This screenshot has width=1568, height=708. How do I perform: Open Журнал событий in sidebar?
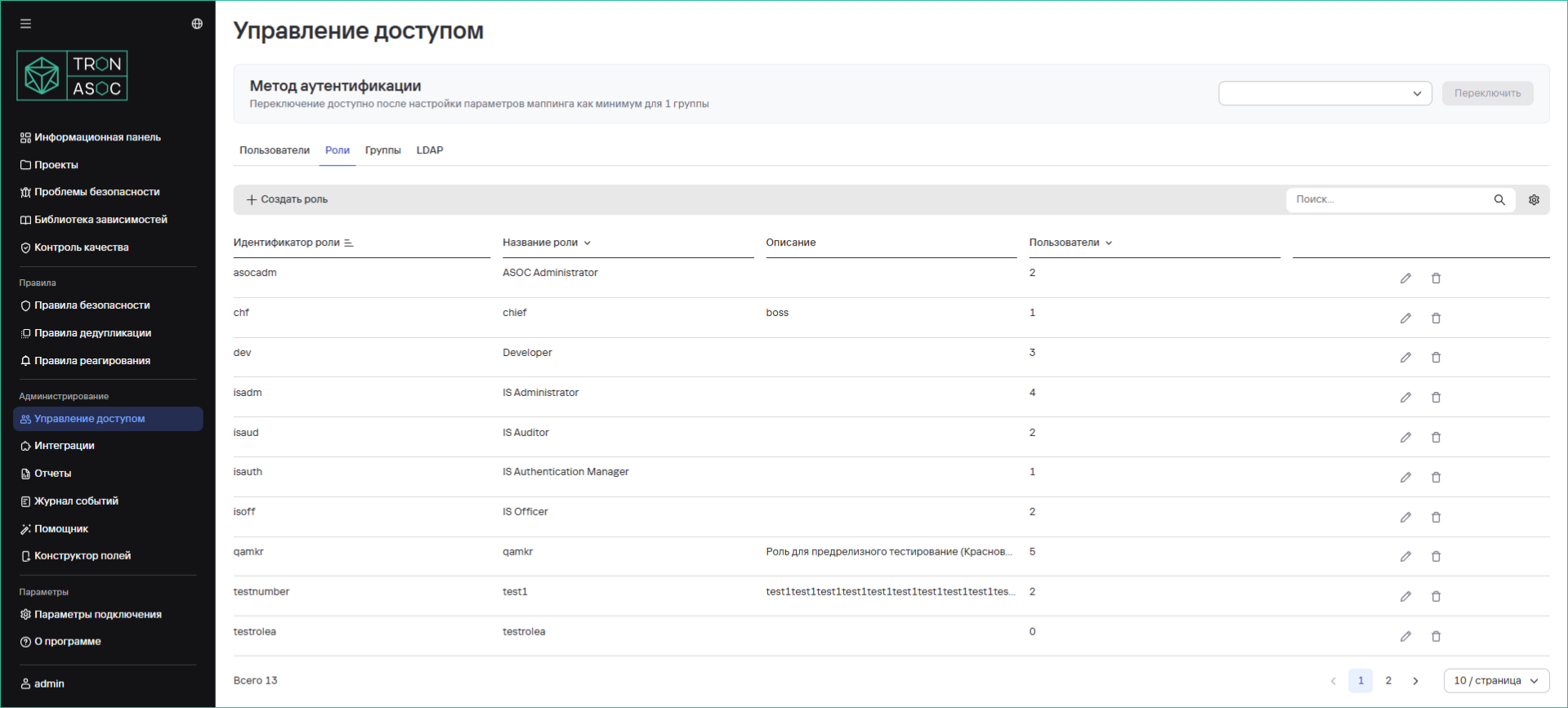pyautogui.click(x=76, y=501)
